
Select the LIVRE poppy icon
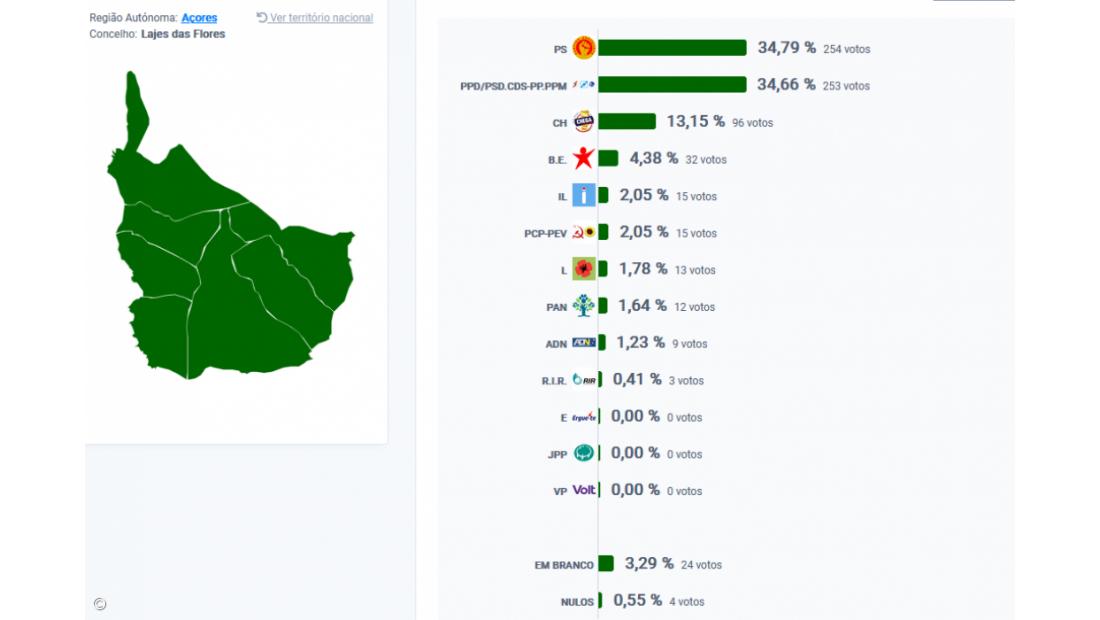[583, 269]
